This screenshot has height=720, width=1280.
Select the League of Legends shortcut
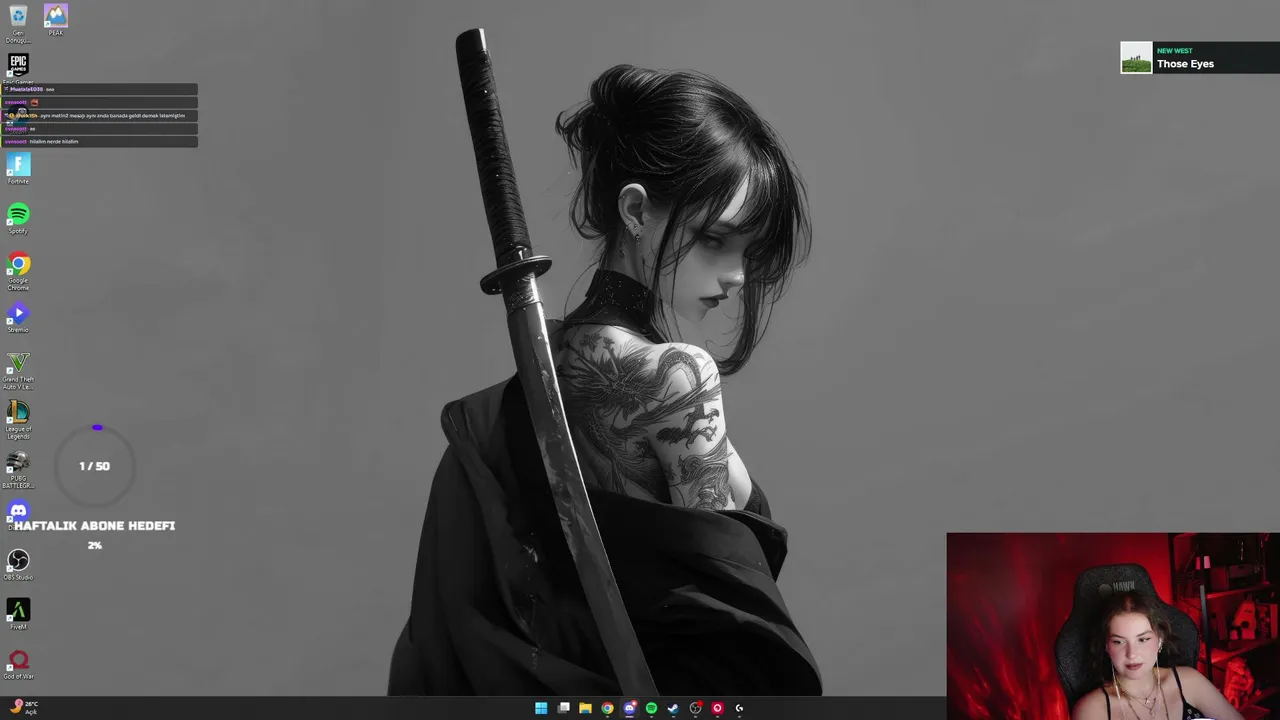pyautogui.click(x=18, y=420)
